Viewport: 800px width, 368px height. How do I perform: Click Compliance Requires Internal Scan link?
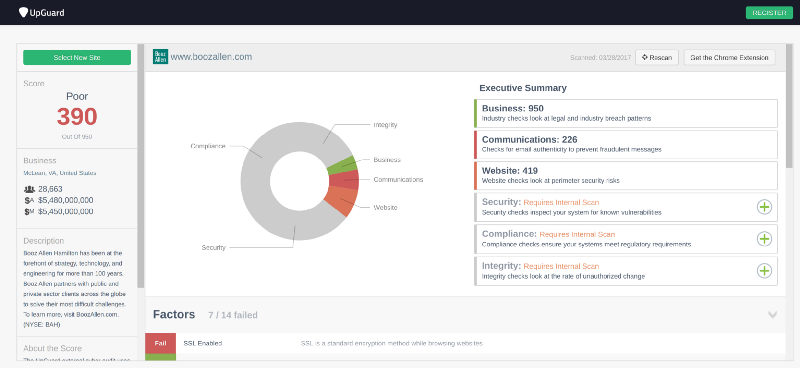click(x=577, y=234)
